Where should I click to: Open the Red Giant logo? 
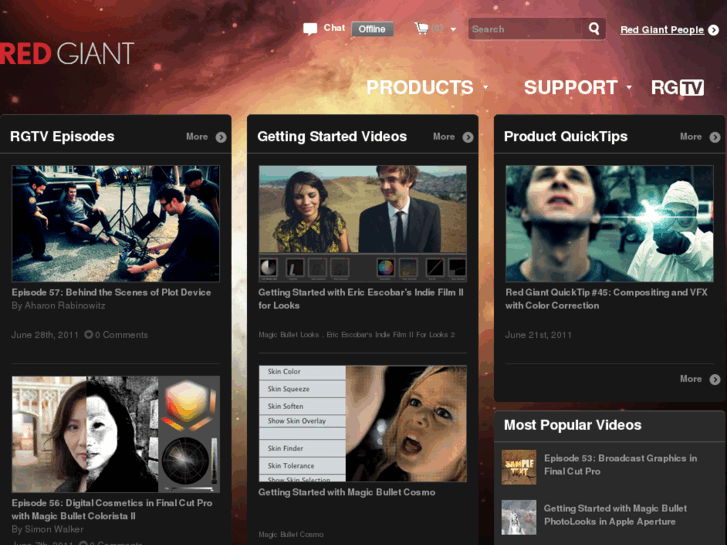pos(67,53)
